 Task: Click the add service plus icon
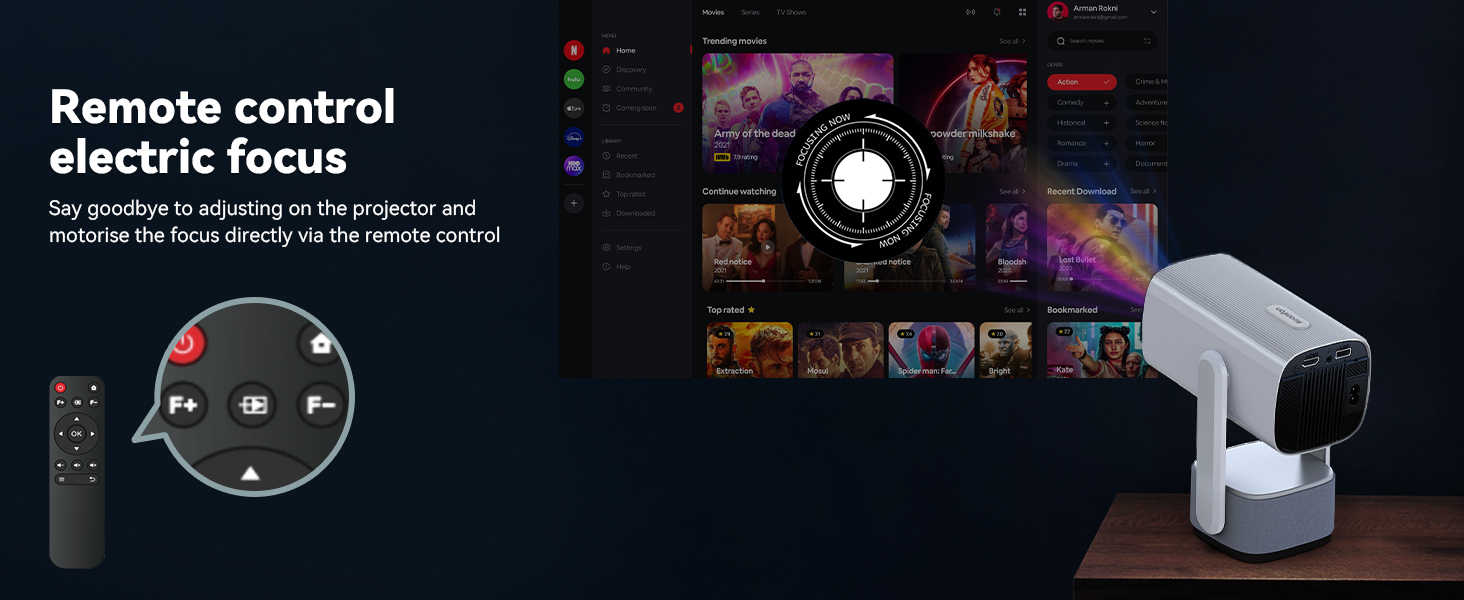point(574,203)
